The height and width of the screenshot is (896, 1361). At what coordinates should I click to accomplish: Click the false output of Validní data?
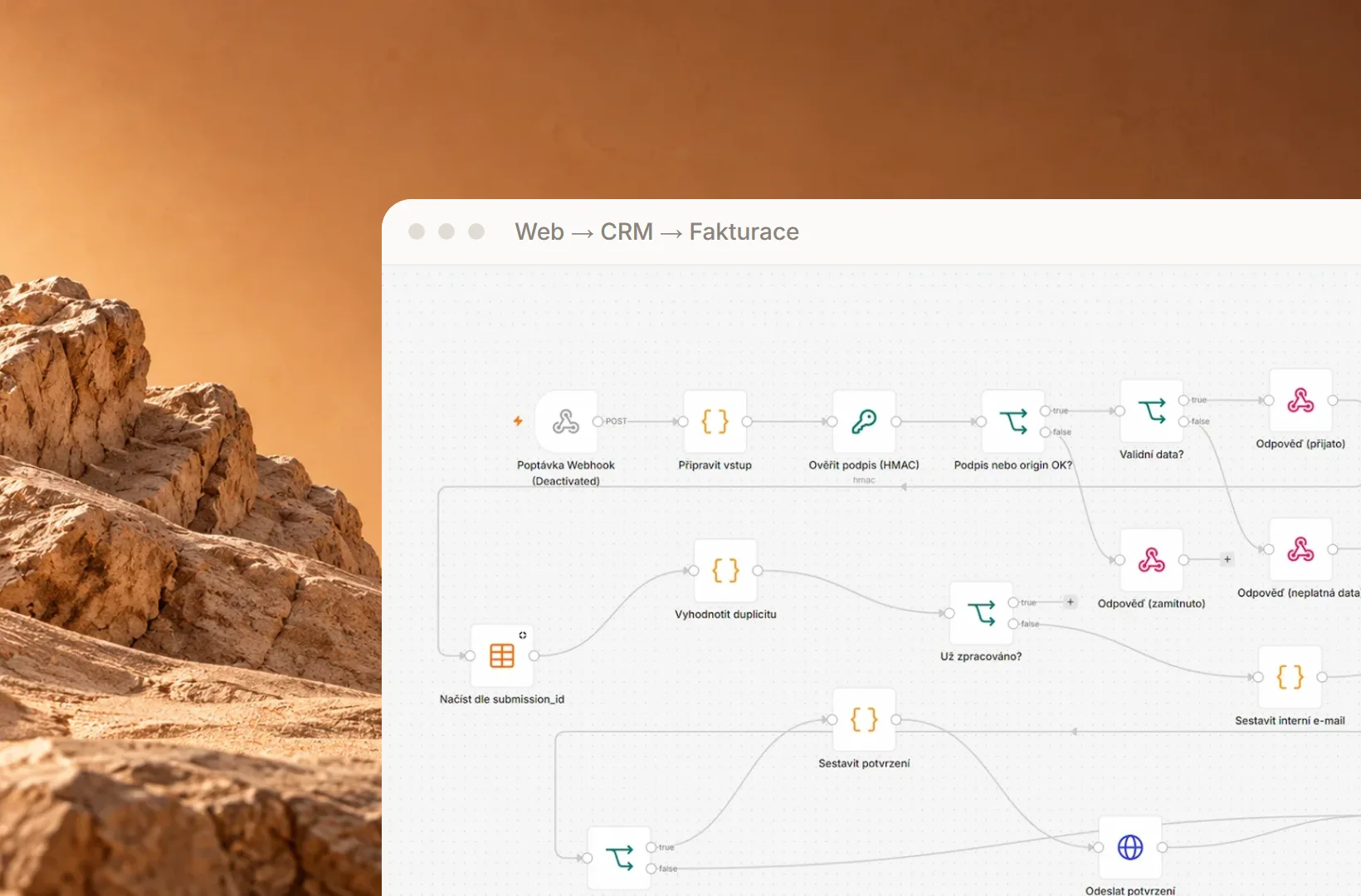(x=1183, y=421)
